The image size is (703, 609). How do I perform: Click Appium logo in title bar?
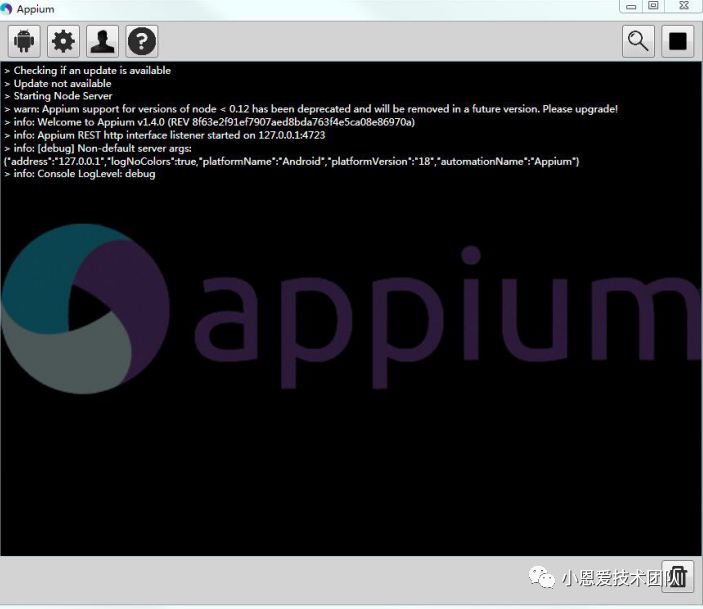[6, 9]
